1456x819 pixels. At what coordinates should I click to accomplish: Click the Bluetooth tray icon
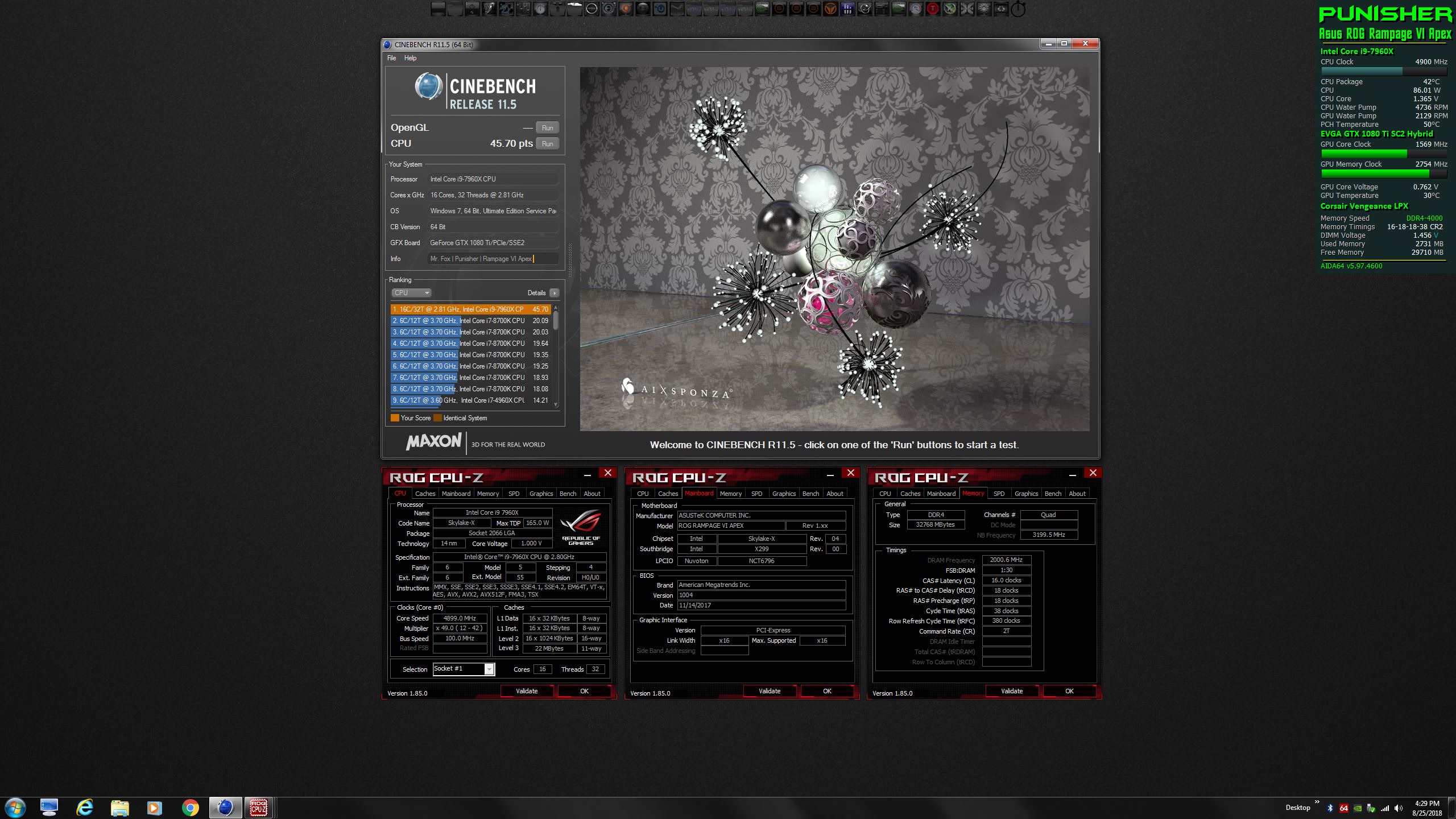coord(1330,808)
